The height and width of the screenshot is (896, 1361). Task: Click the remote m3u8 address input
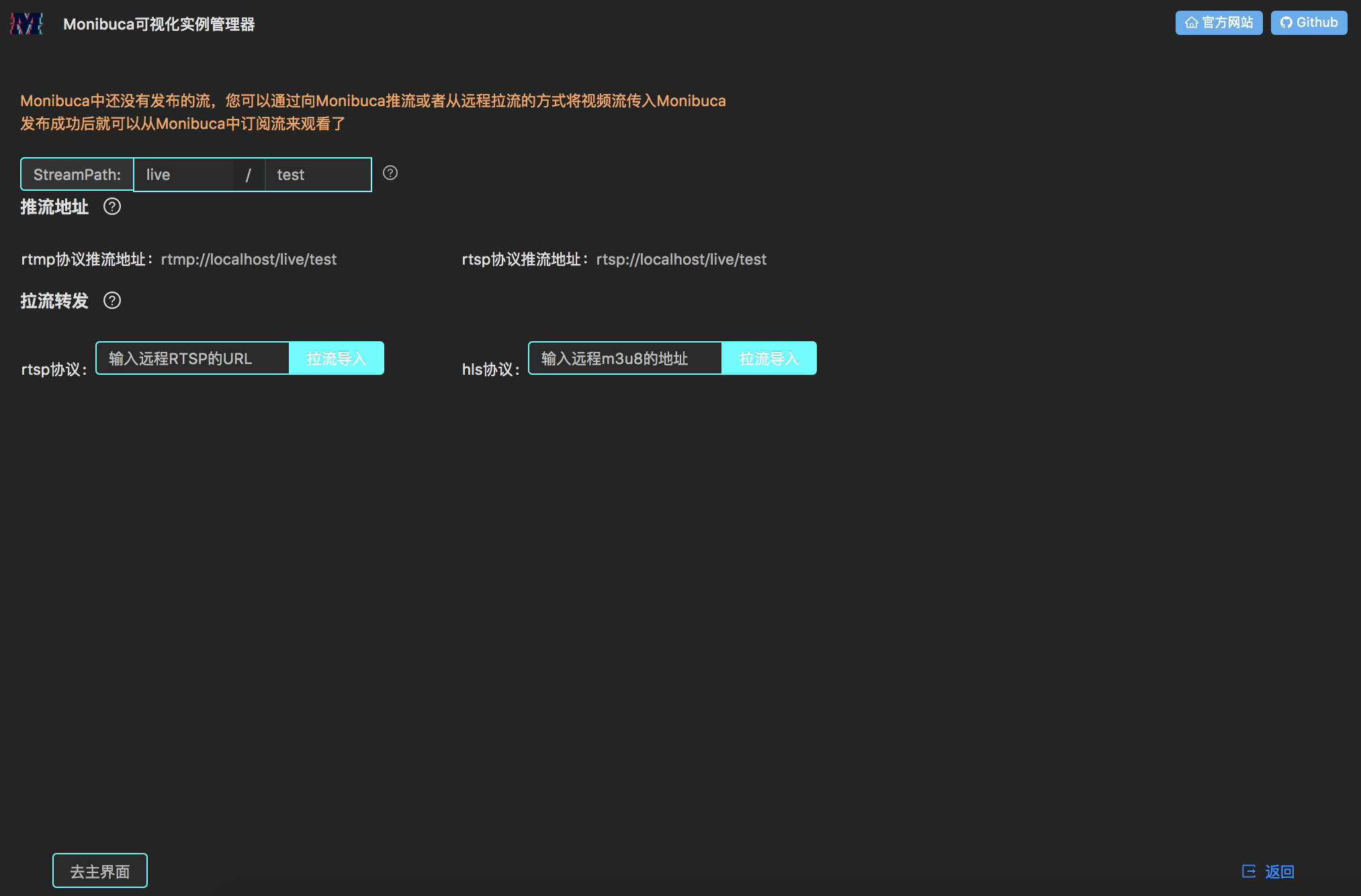[x=625, y=359]
